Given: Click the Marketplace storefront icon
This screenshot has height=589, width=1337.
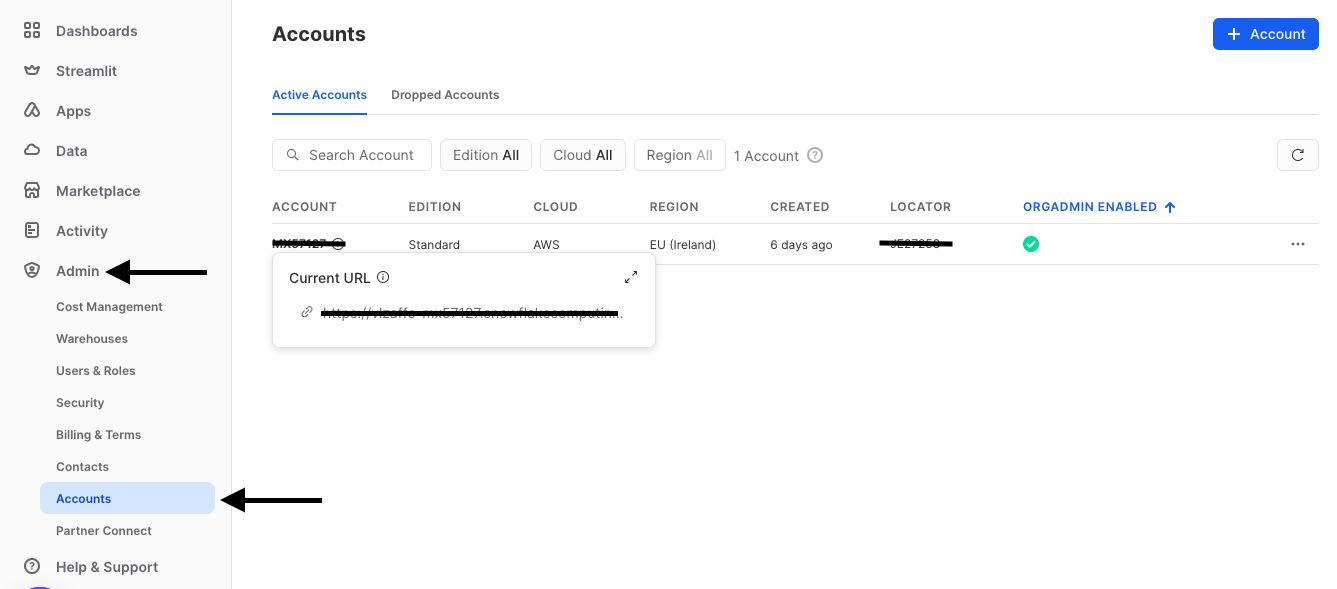Looking at the screenshot, I should tap(32, 191).
